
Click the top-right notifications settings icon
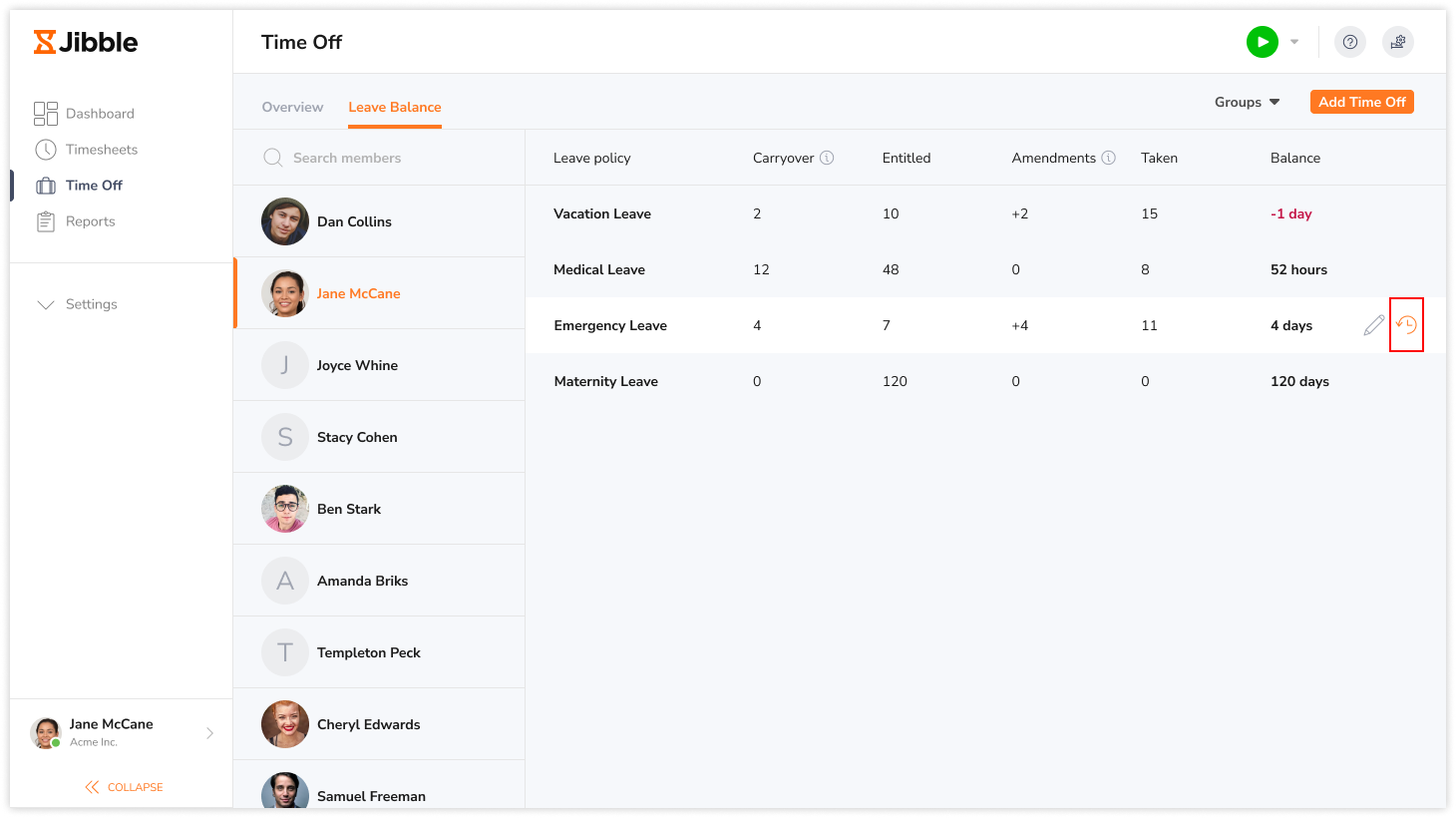pyautogui.click(x=1397, y=42)
